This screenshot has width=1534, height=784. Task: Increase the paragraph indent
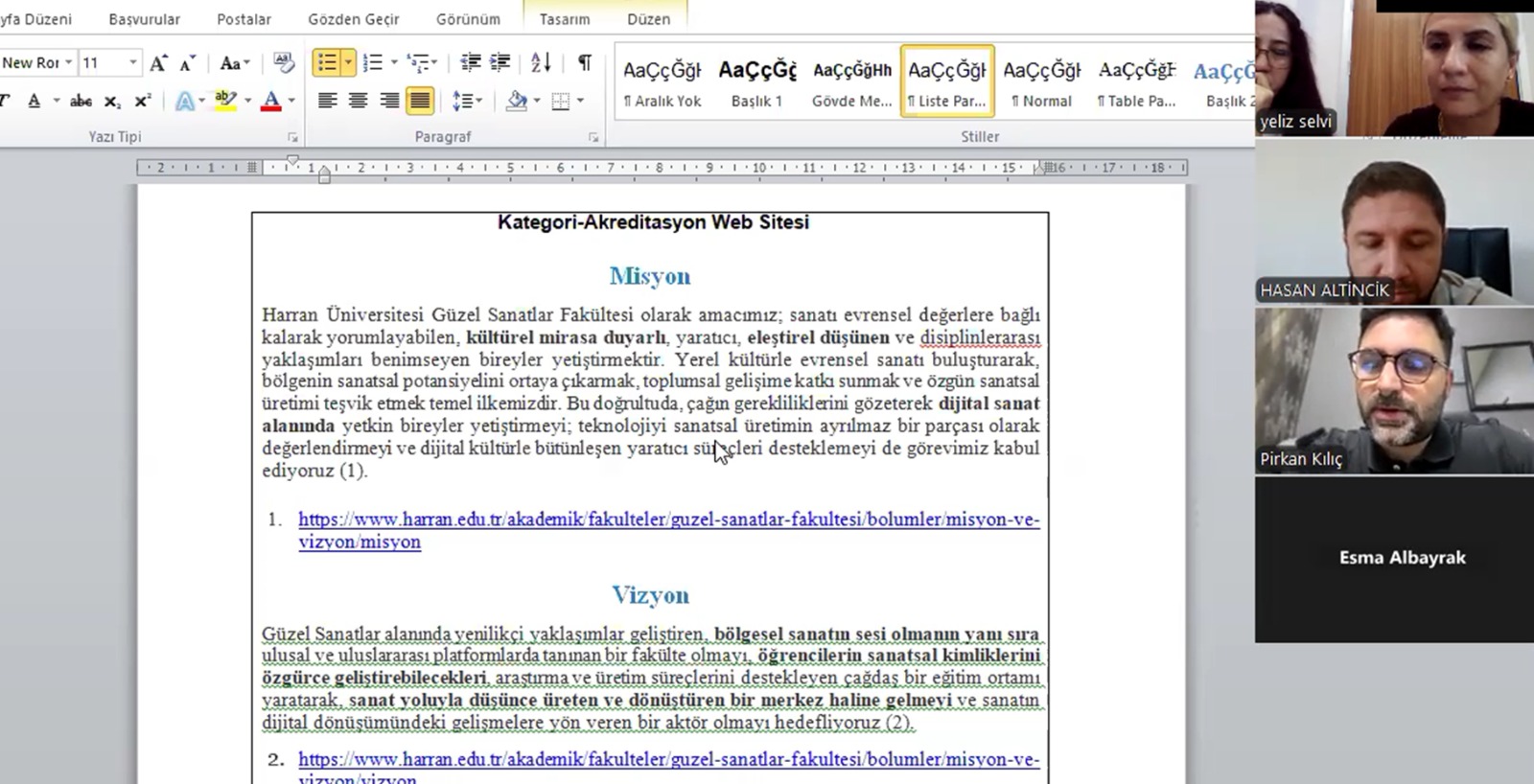click(500, 63)
